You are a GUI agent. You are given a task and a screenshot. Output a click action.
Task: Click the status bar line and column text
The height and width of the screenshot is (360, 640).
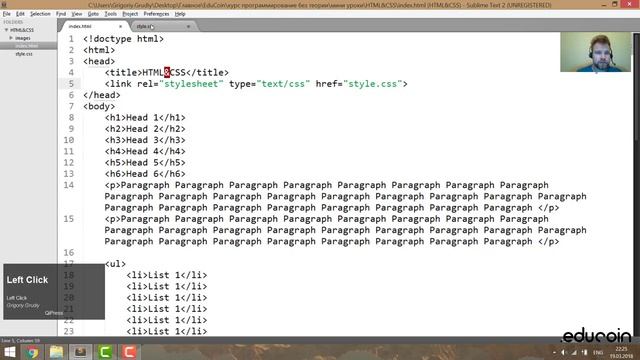20,340
